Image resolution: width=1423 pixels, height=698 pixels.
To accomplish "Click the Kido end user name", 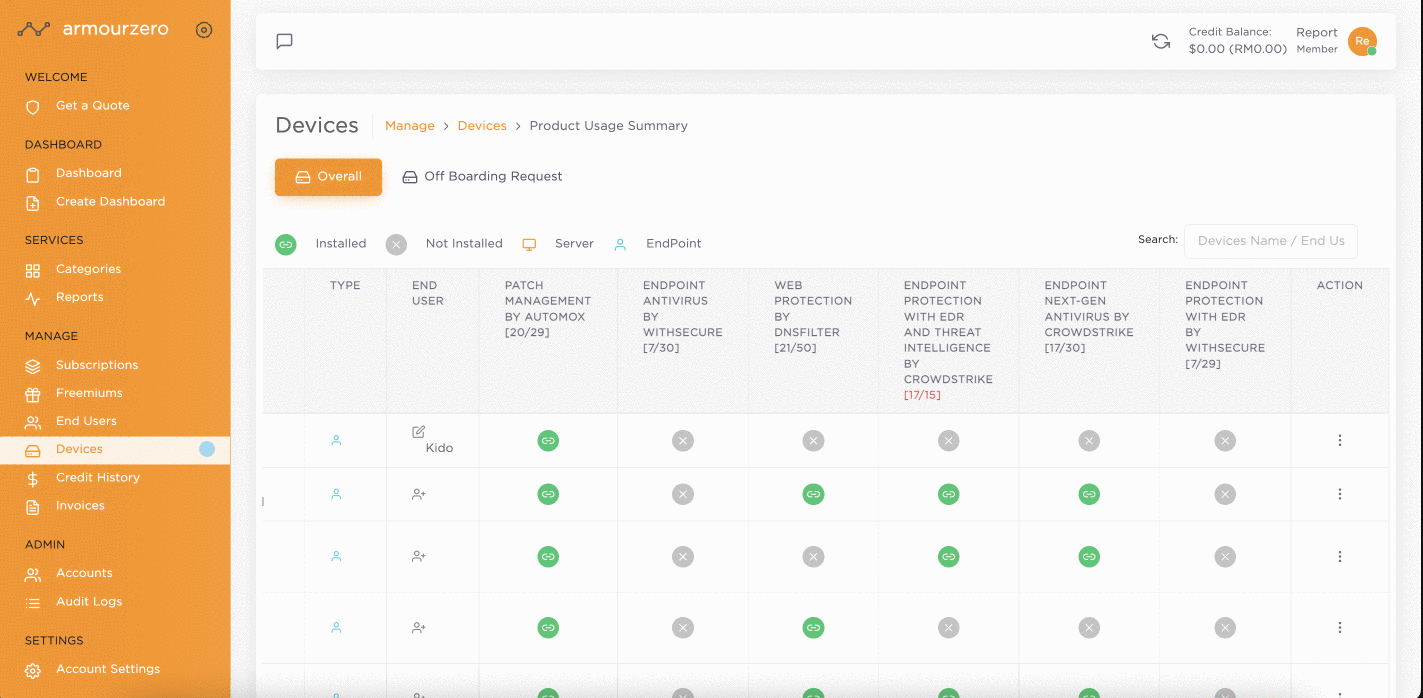I will click(x=439, y=448).
